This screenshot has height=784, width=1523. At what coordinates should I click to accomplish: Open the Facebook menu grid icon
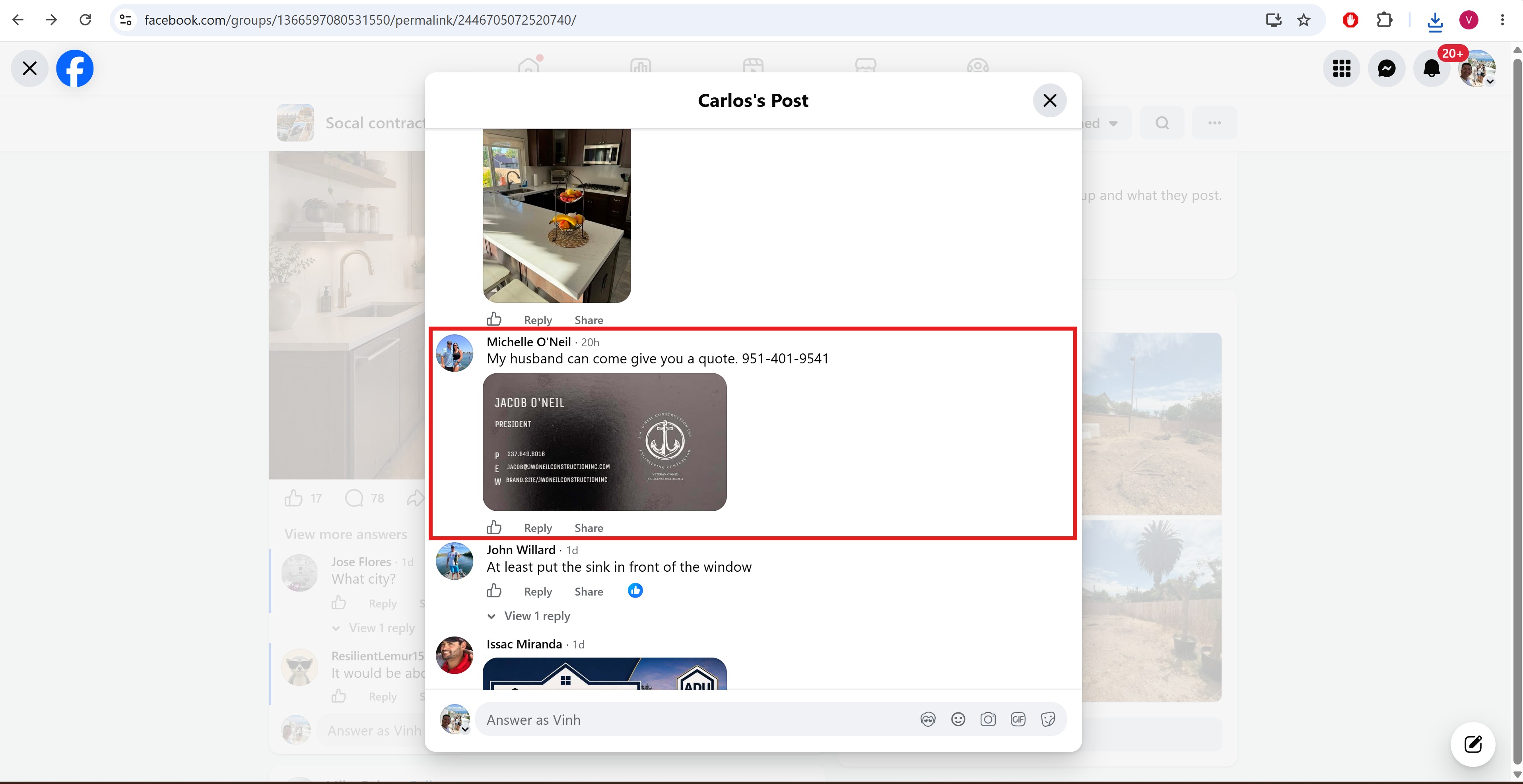tap(1342, 69)
